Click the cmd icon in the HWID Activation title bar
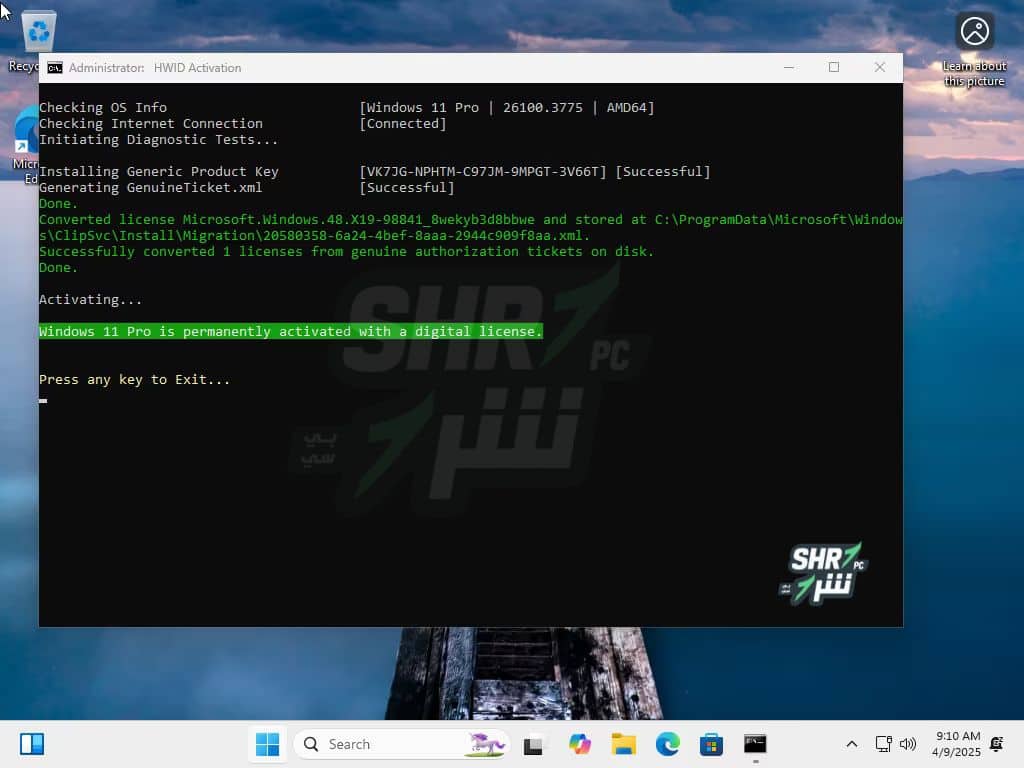Viewport: 1024px width, 768px height. point(55,68)
